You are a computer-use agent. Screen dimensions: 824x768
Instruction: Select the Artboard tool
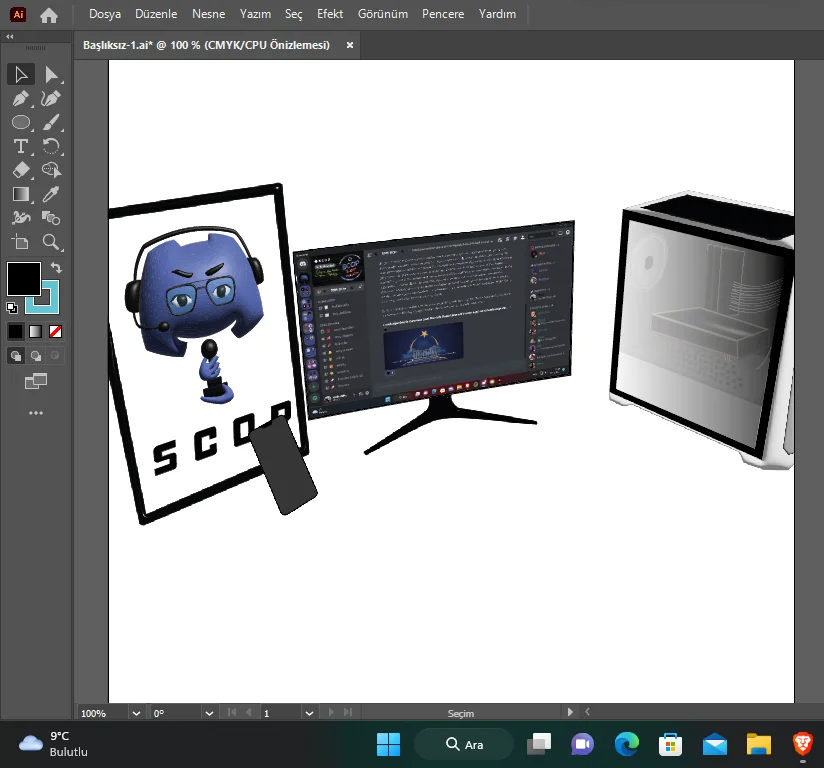(21, 242)
